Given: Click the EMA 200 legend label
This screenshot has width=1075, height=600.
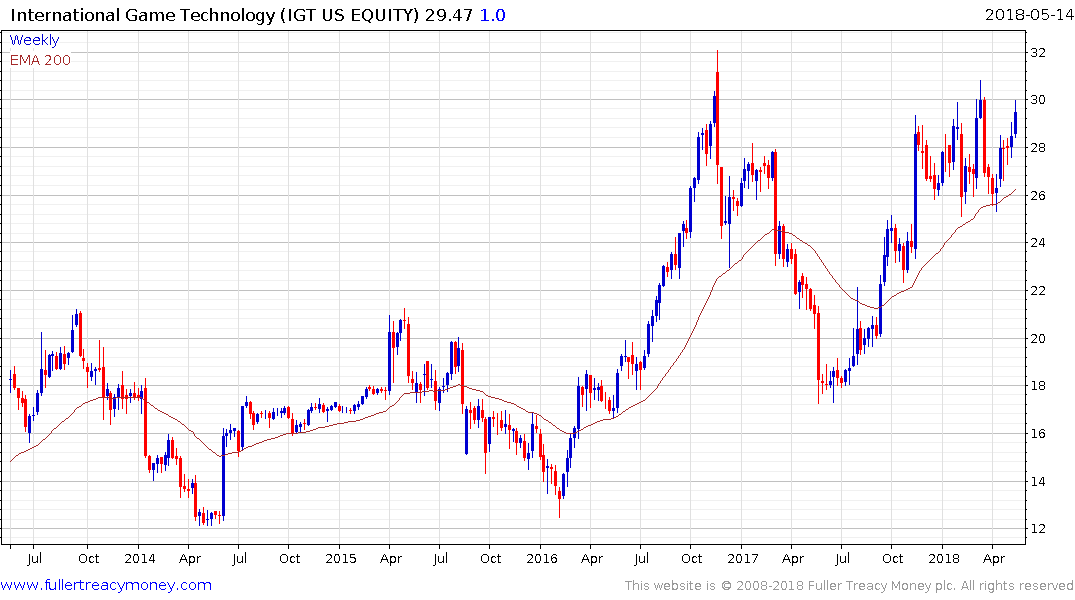Looking at the screenshot, I should tap(40, 60).
